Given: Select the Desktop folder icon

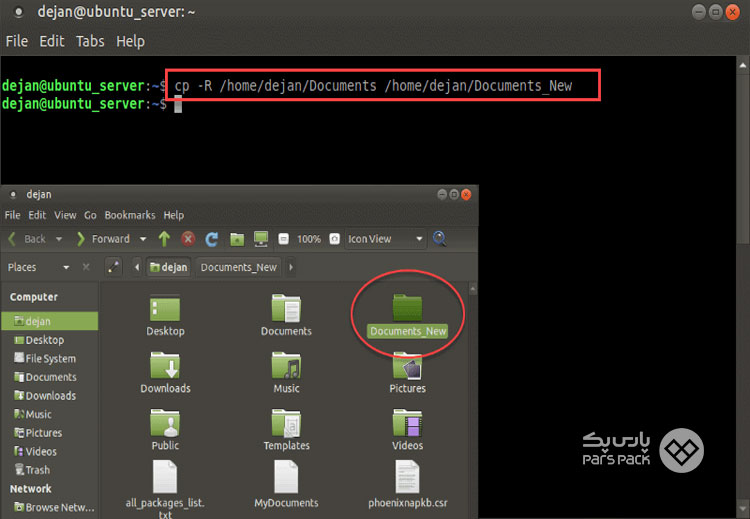Looking at the screenshot, I should tap(165, 309).
